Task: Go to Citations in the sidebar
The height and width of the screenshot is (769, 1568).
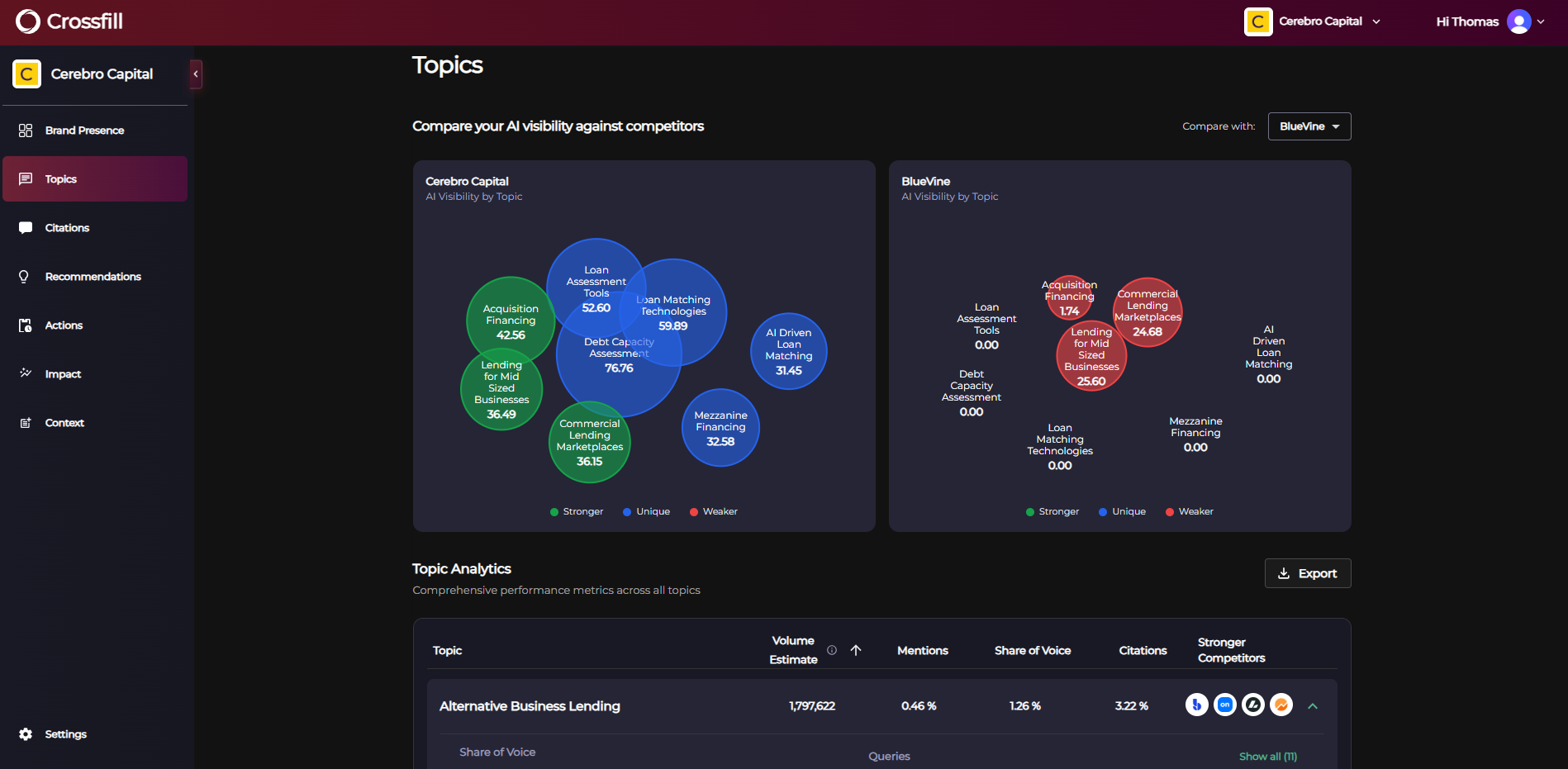Action: coord(95,228)
